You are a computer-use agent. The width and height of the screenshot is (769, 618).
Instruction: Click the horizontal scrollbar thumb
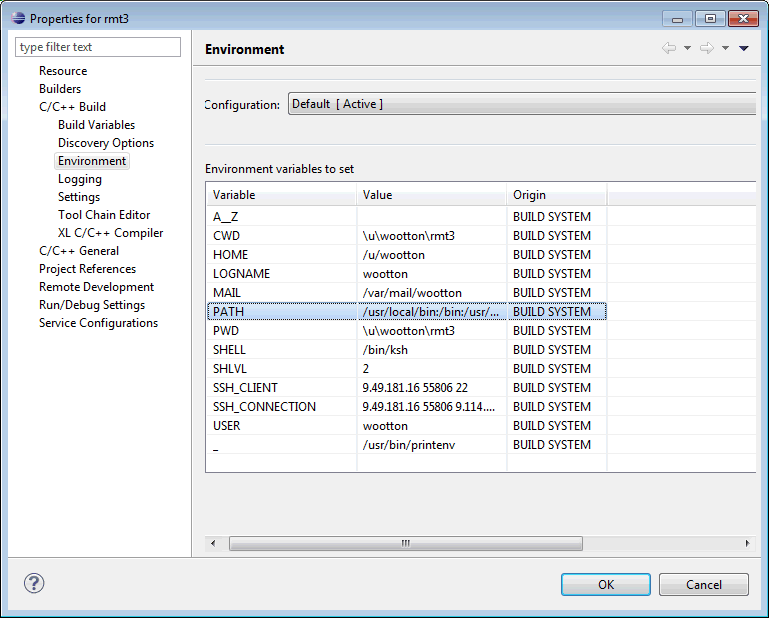click(x=405, y=544)
